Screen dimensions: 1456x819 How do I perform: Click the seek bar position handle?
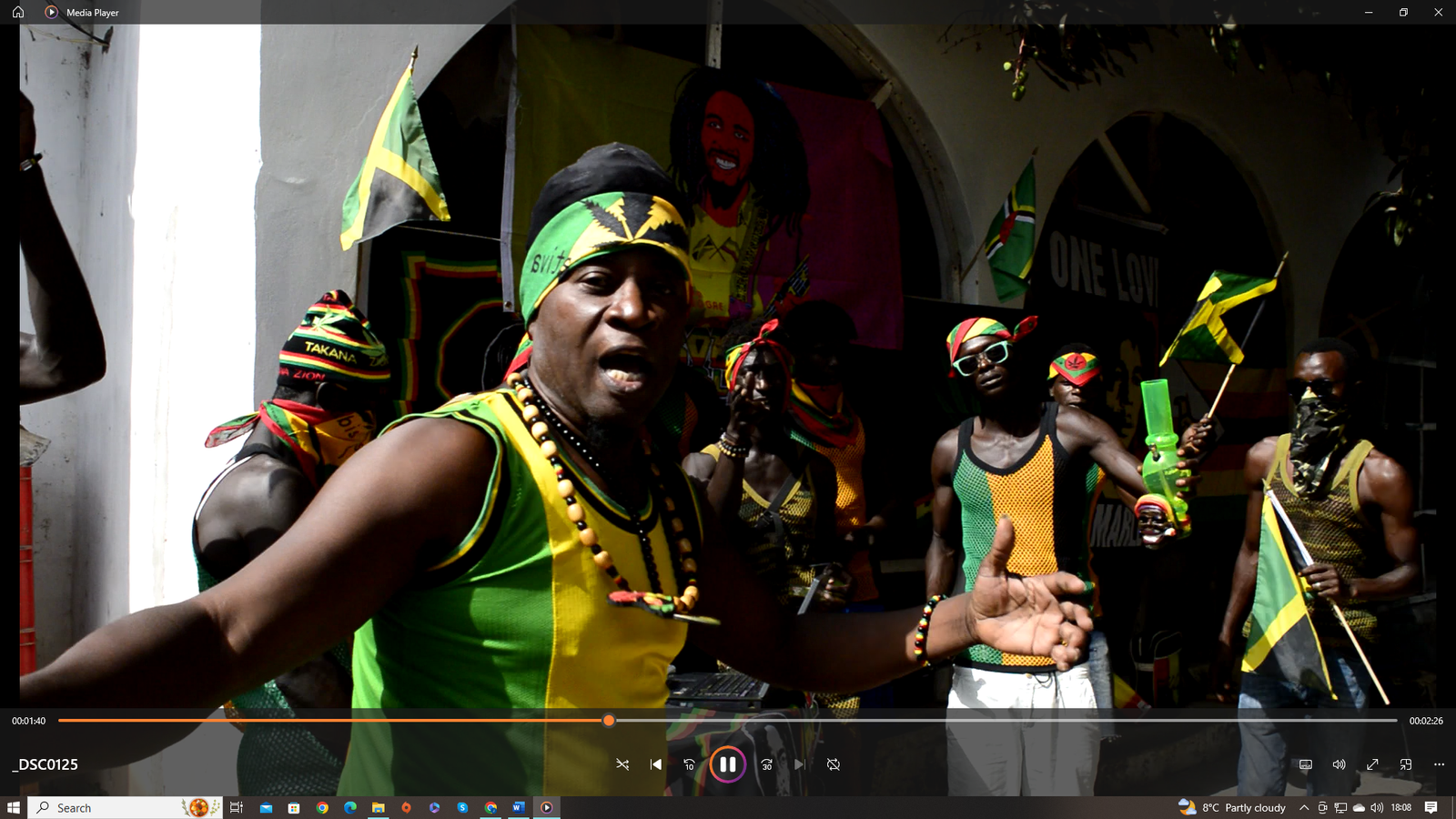click(609, 721)
